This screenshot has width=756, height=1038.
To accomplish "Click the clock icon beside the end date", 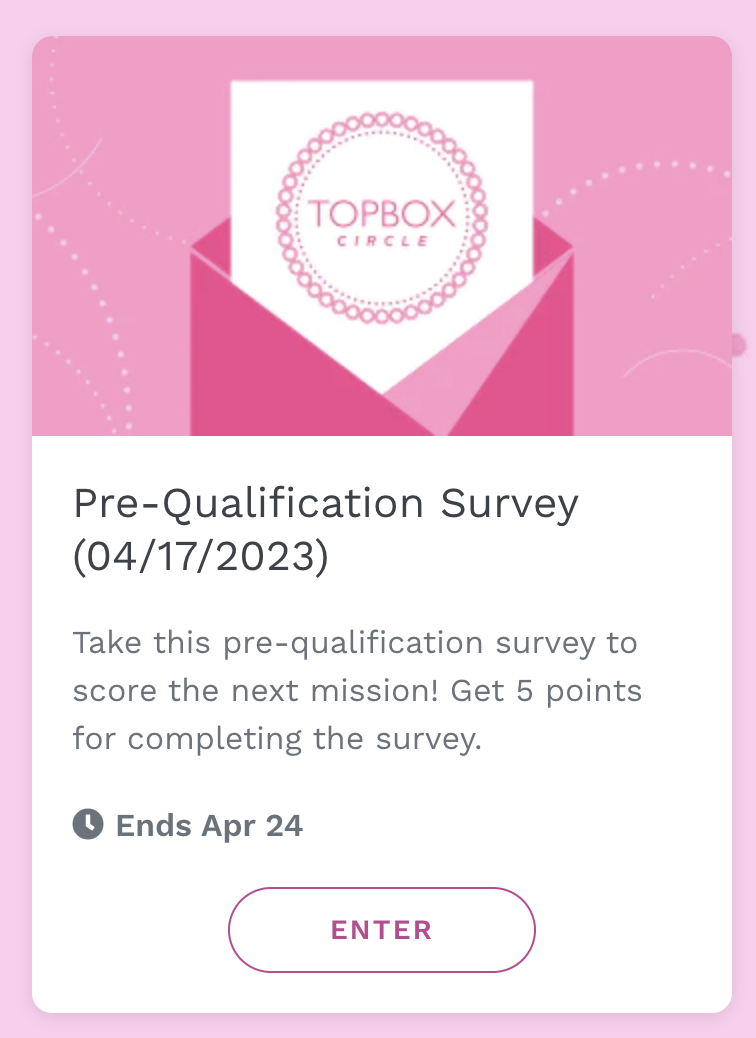I will [88, 824].
